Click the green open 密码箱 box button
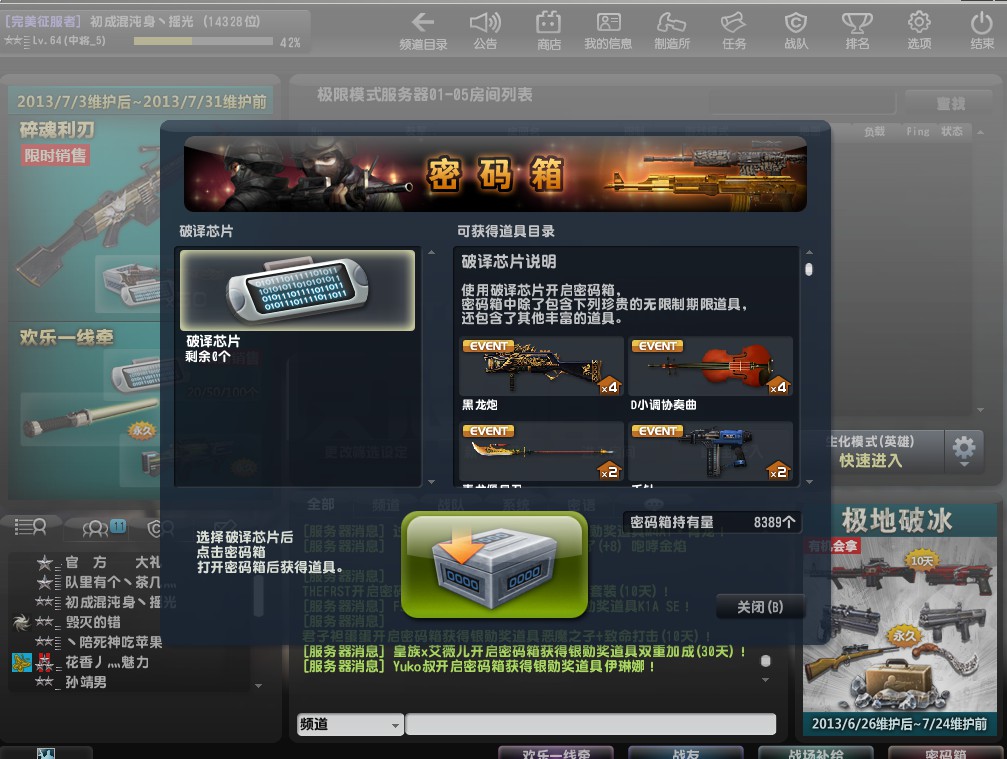The image size is (1007, 759). tap(495, 565)
